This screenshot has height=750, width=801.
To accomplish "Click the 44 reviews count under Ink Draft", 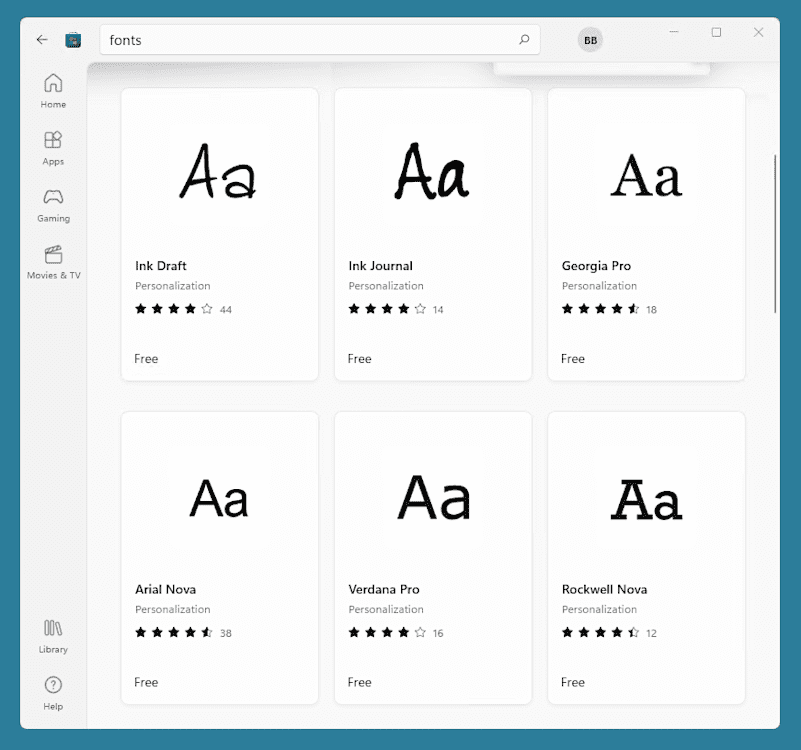I will click(224, 309).
